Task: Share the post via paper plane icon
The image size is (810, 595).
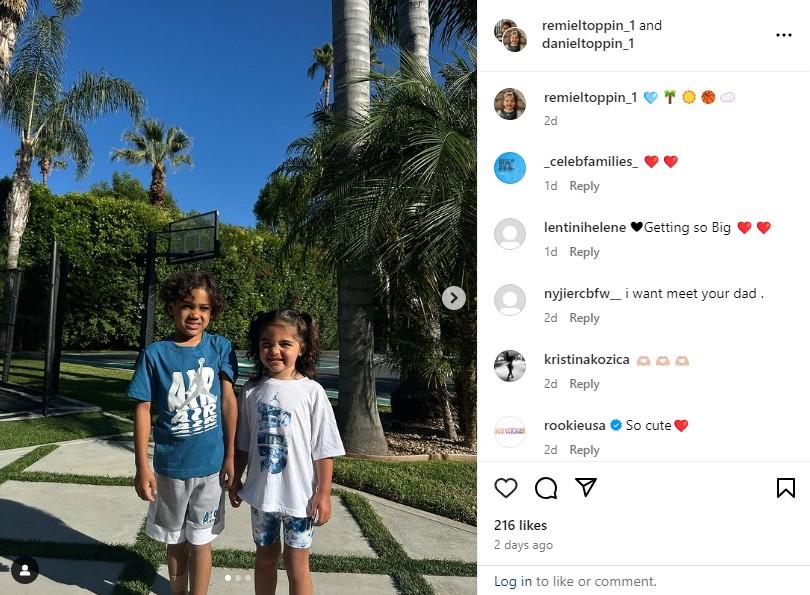Action: [586, 487]
